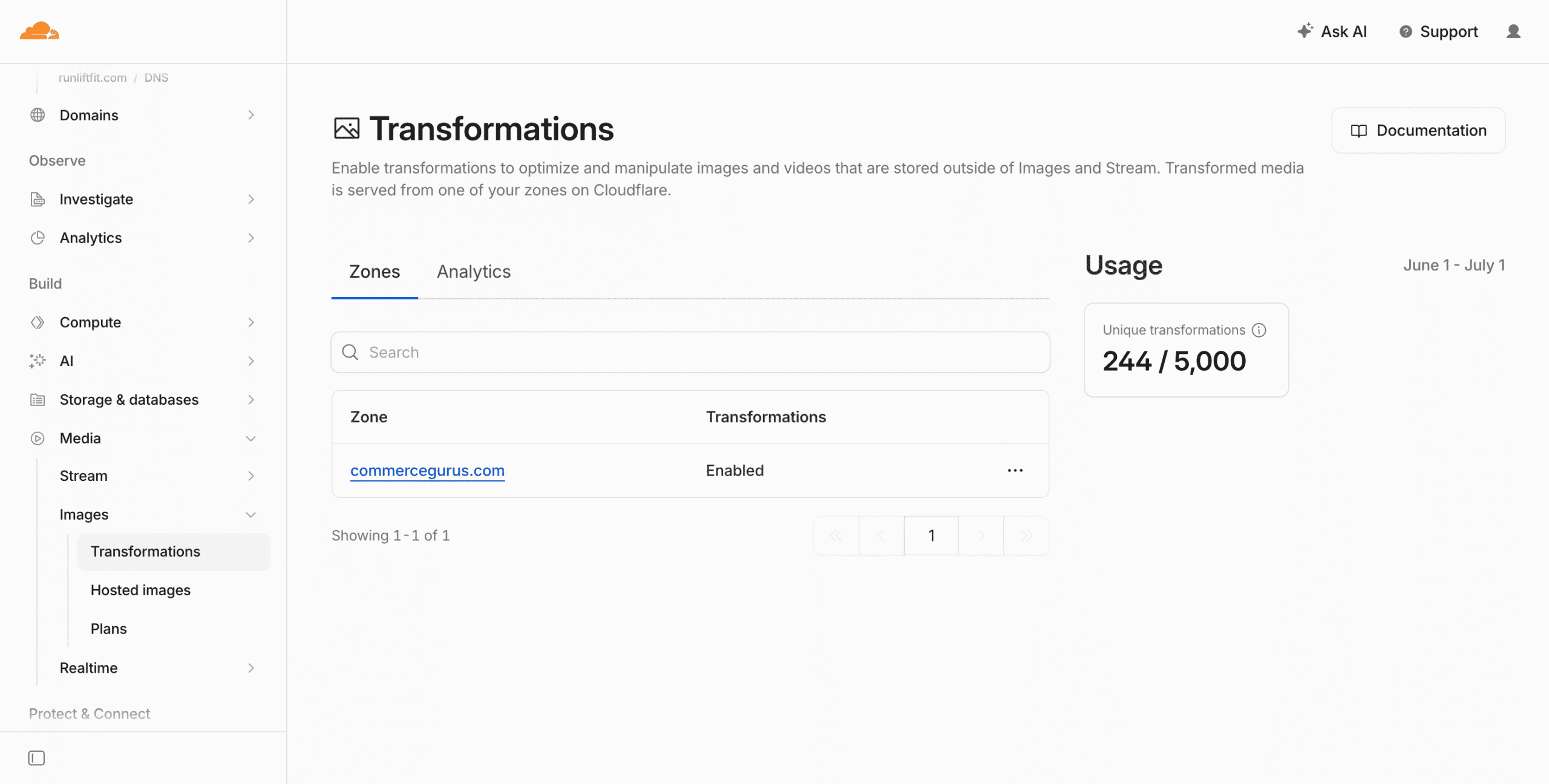Image resolution: width=1549 pixels, height=784 pixels.
Task: Click the Zone column header
Action: (368, 417)
